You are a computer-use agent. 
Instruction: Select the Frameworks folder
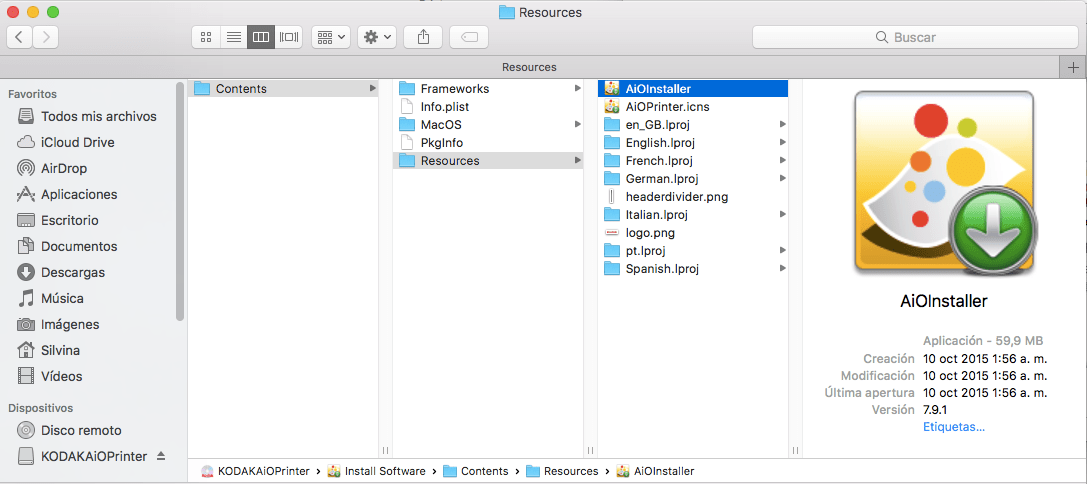[x=488, y=89]
